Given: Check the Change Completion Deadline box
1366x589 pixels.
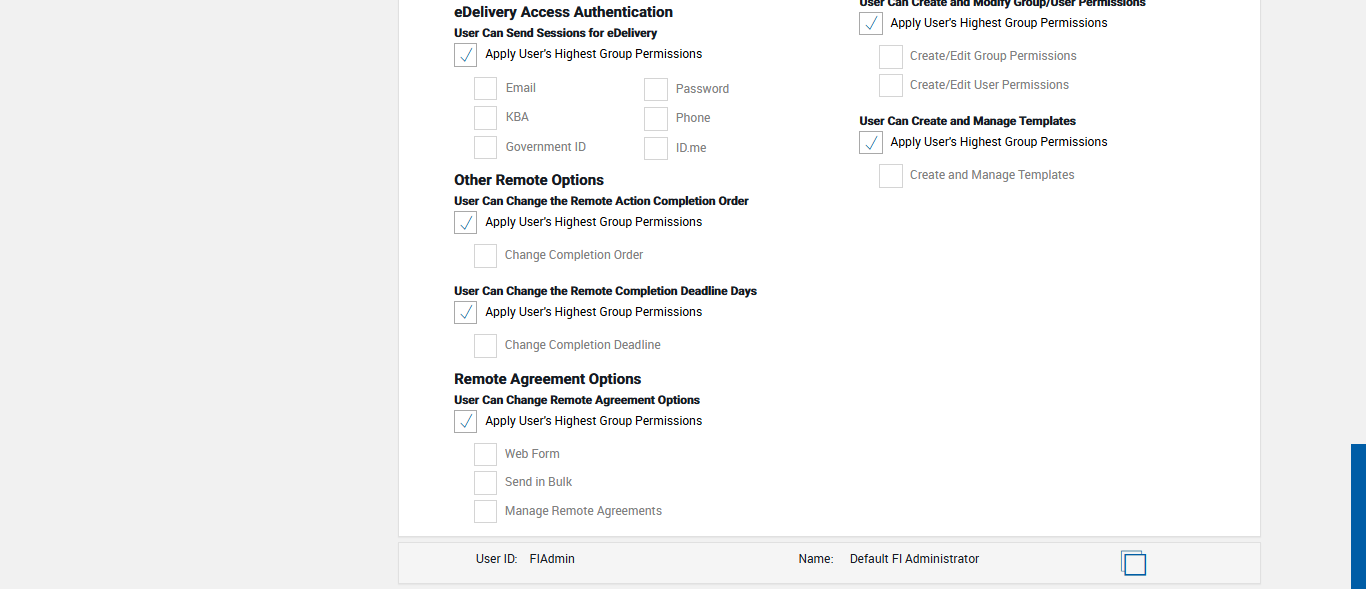Looking at the screenshot, I should [x=486, y=346].
